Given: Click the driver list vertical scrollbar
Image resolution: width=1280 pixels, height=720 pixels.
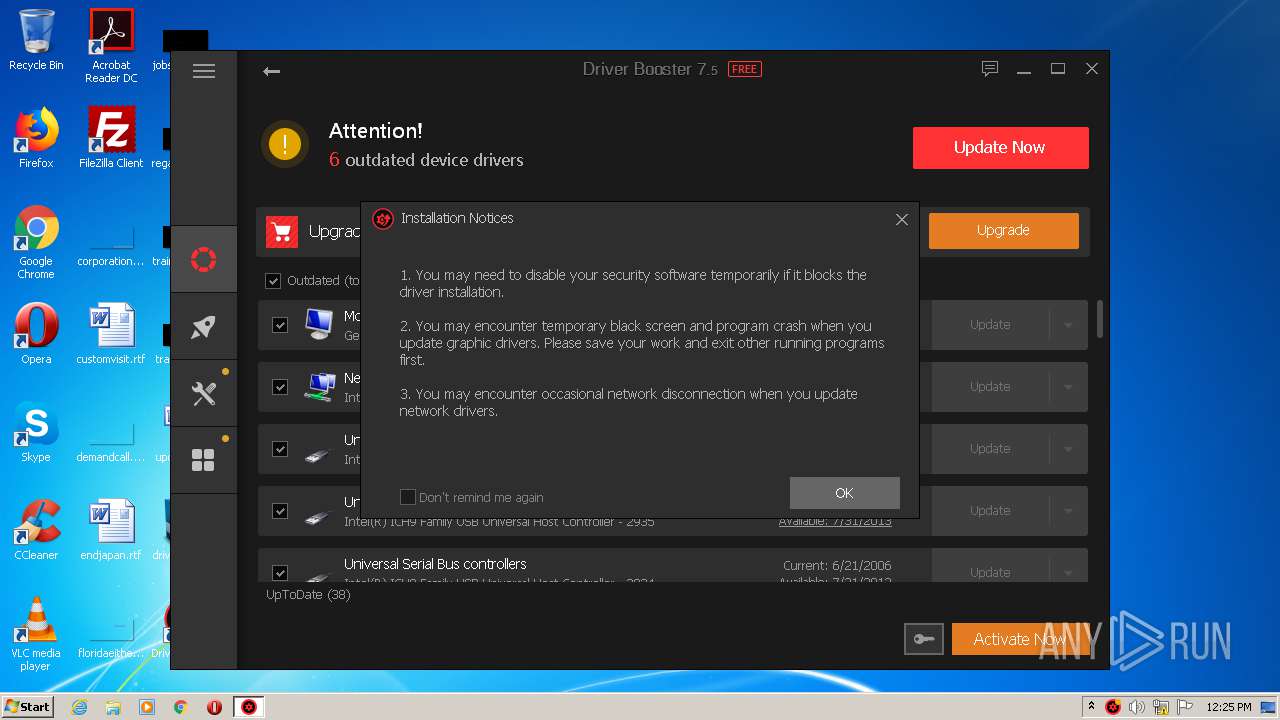Looking at the screenshot, I should [1100, 319].
